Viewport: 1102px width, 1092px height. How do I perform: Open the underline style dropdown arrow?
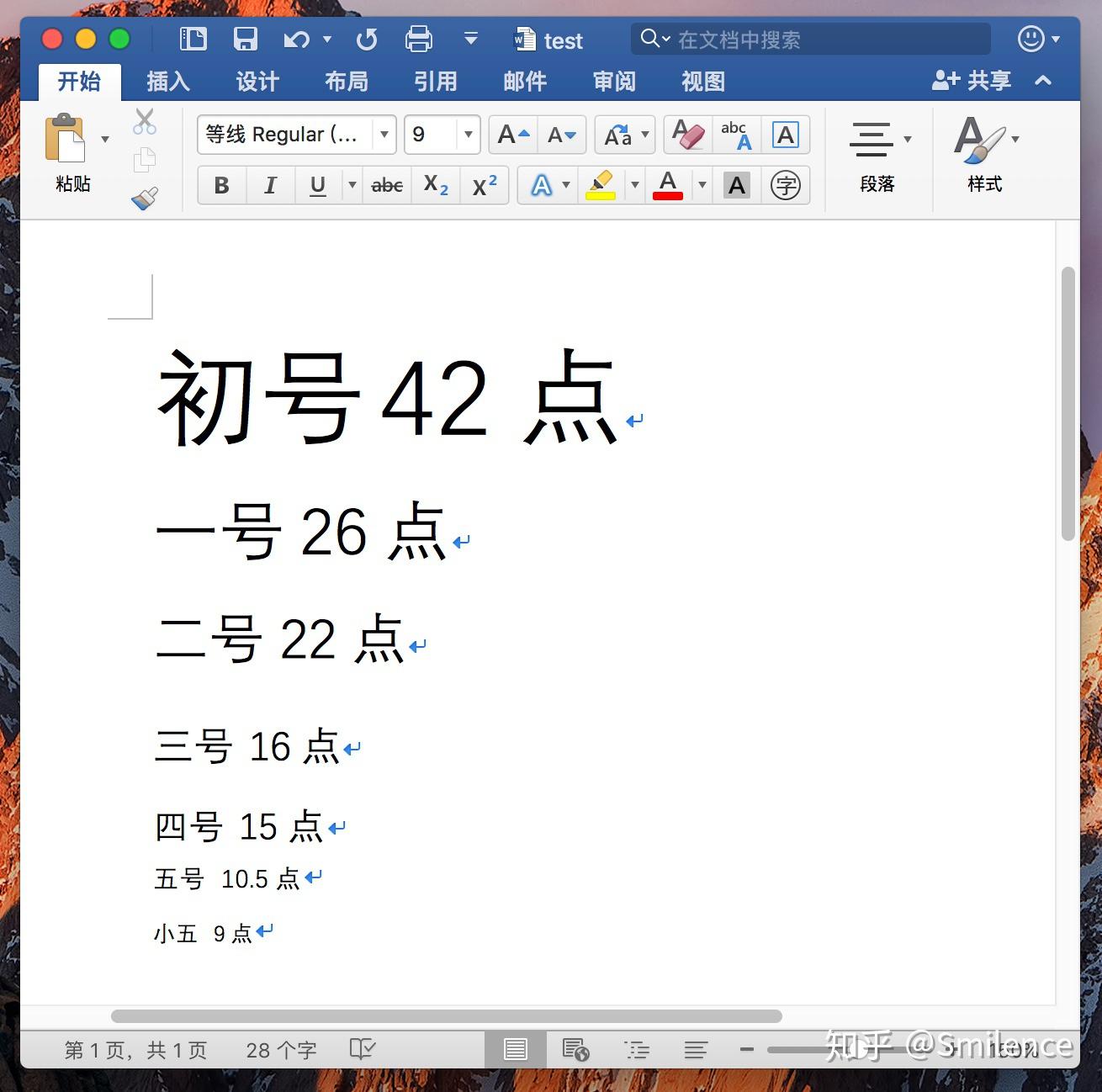click(352, 185)
